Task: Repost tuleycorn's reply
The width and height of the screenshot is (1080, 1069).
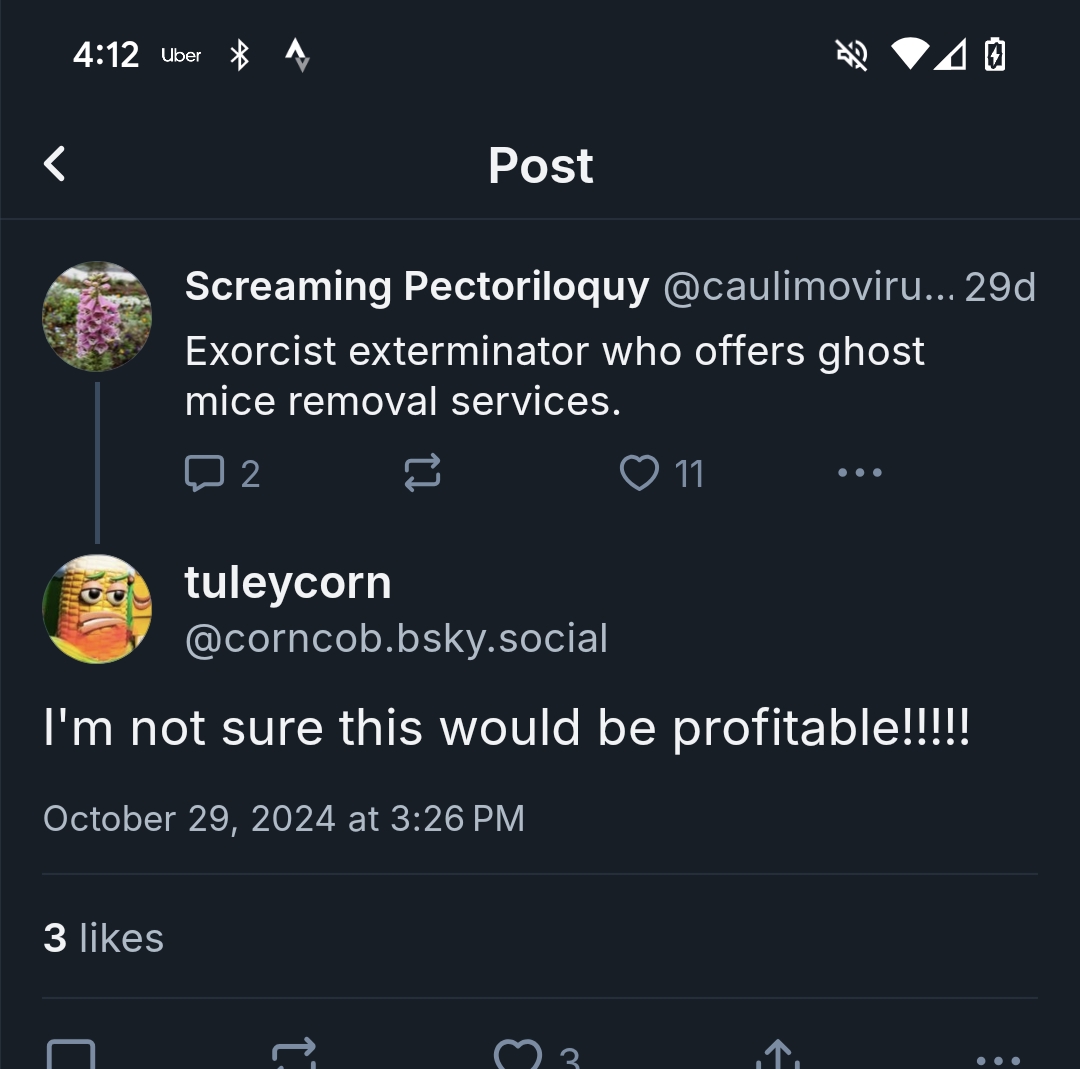Action: pyautogui.click(x=294, y=1054)
